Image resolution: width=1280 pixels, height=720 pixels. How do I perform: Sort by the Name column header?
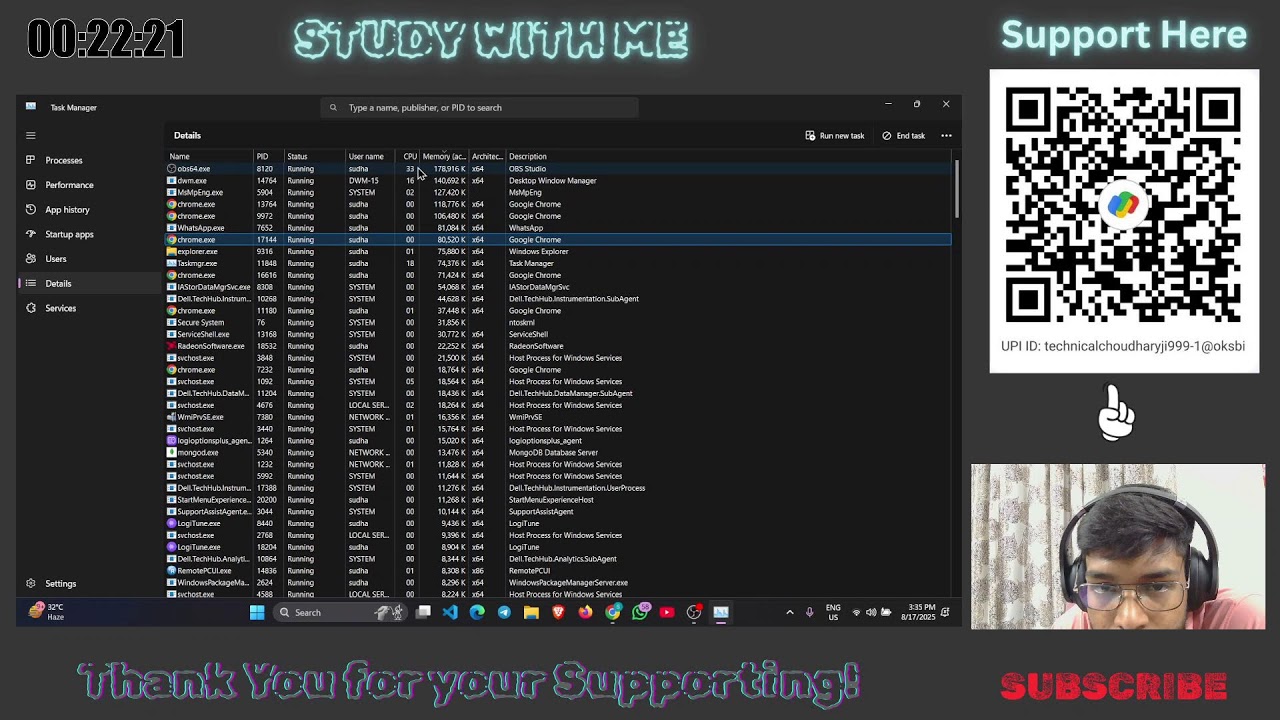click(x=209, y=156)
